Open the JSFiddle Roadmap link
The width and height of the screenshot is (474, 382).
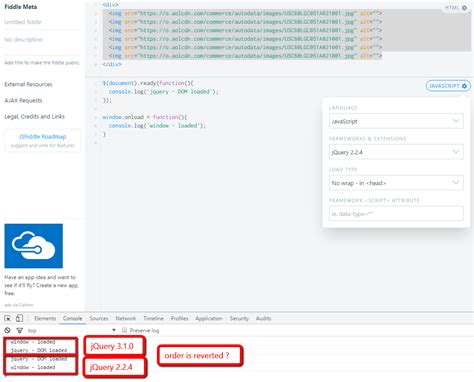coord(42,137)
